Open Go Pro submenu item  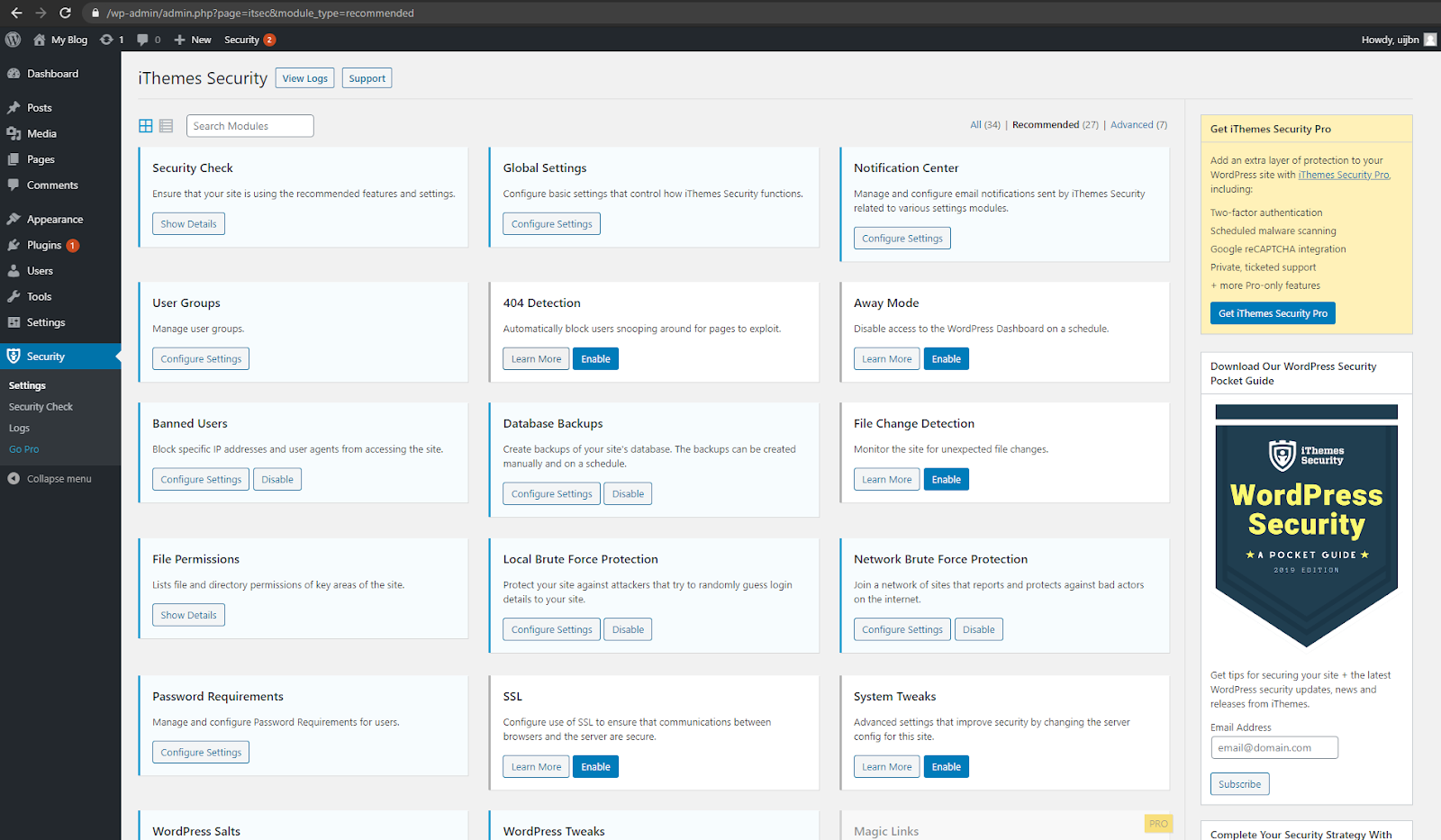23,449
